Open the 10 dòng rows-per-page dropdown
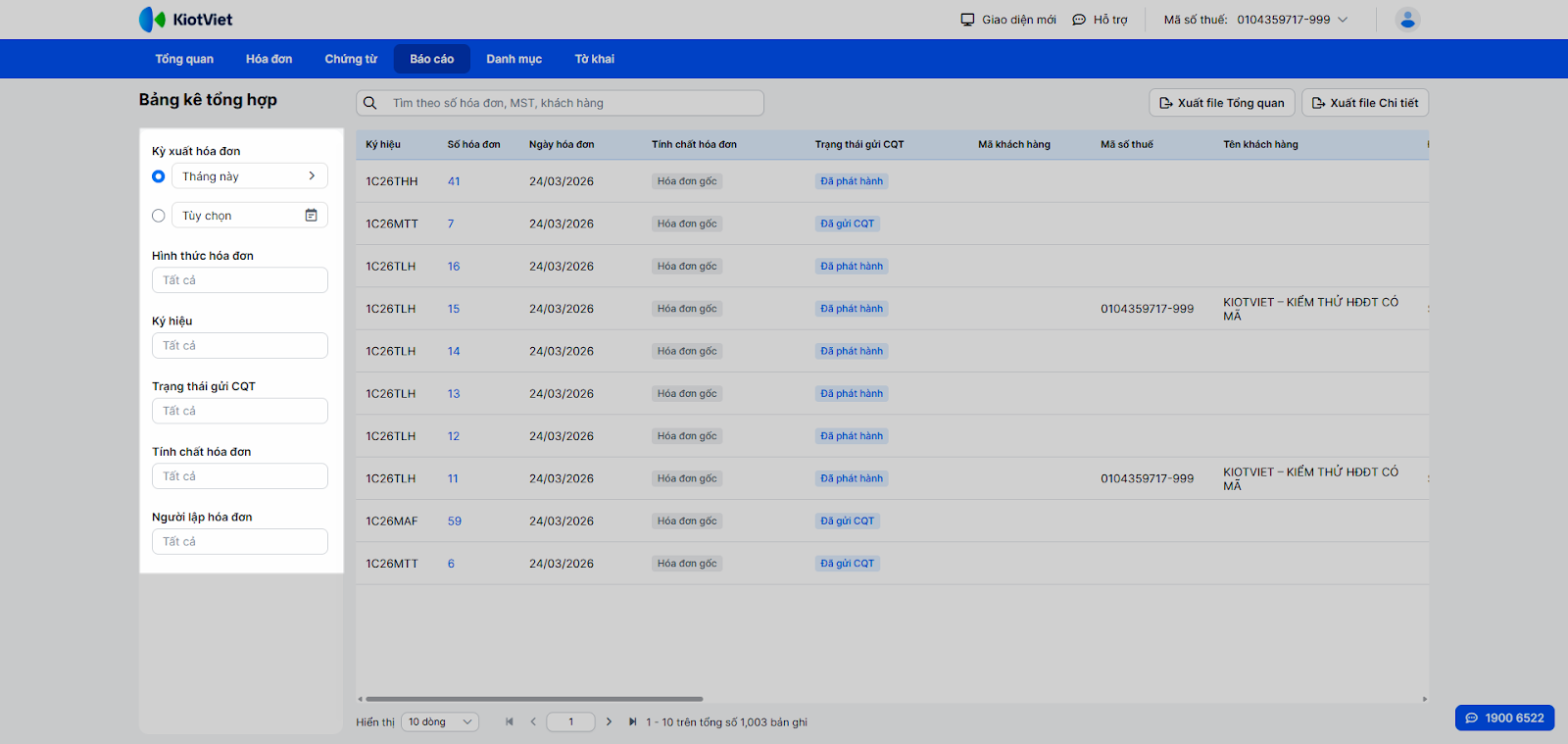This screenshot has width=1568, height=744. click(x=440, y=722)
